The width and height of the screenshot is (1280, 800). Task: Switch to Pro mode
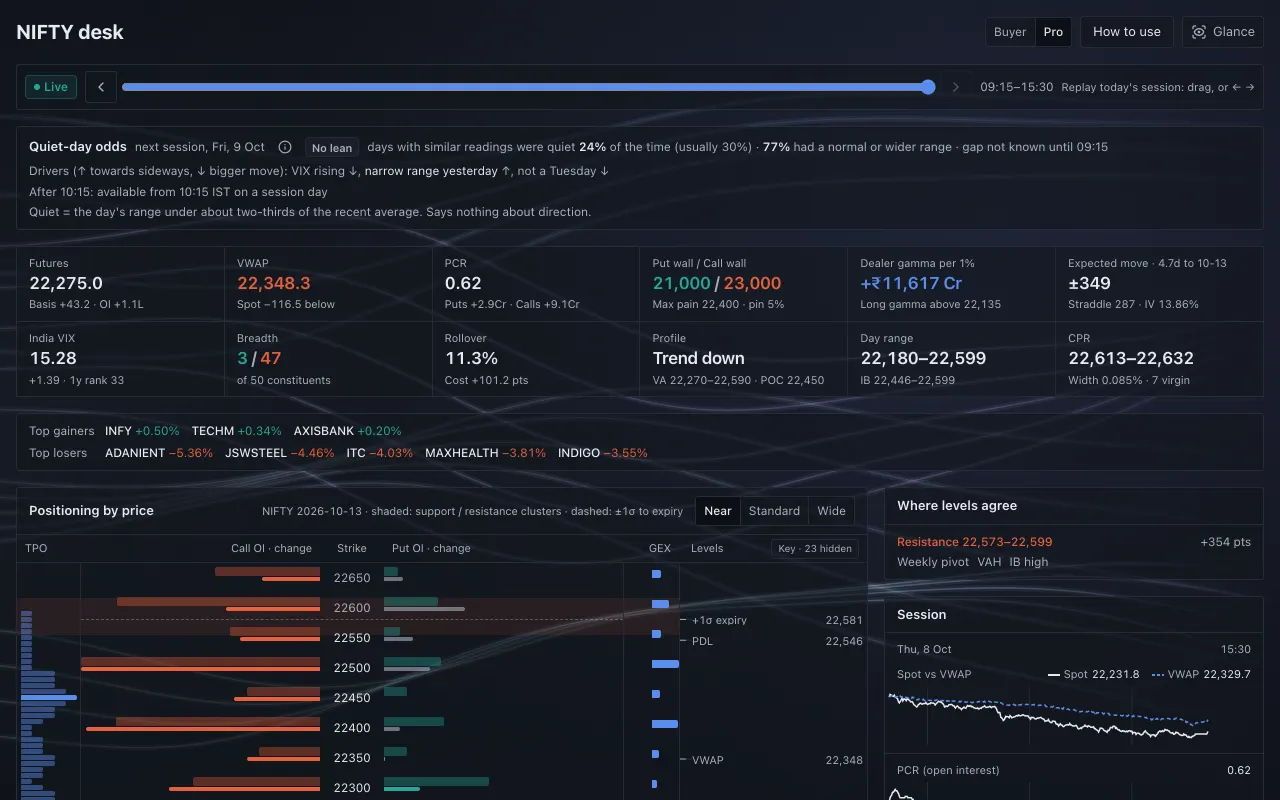click(x=1053, y=32)
